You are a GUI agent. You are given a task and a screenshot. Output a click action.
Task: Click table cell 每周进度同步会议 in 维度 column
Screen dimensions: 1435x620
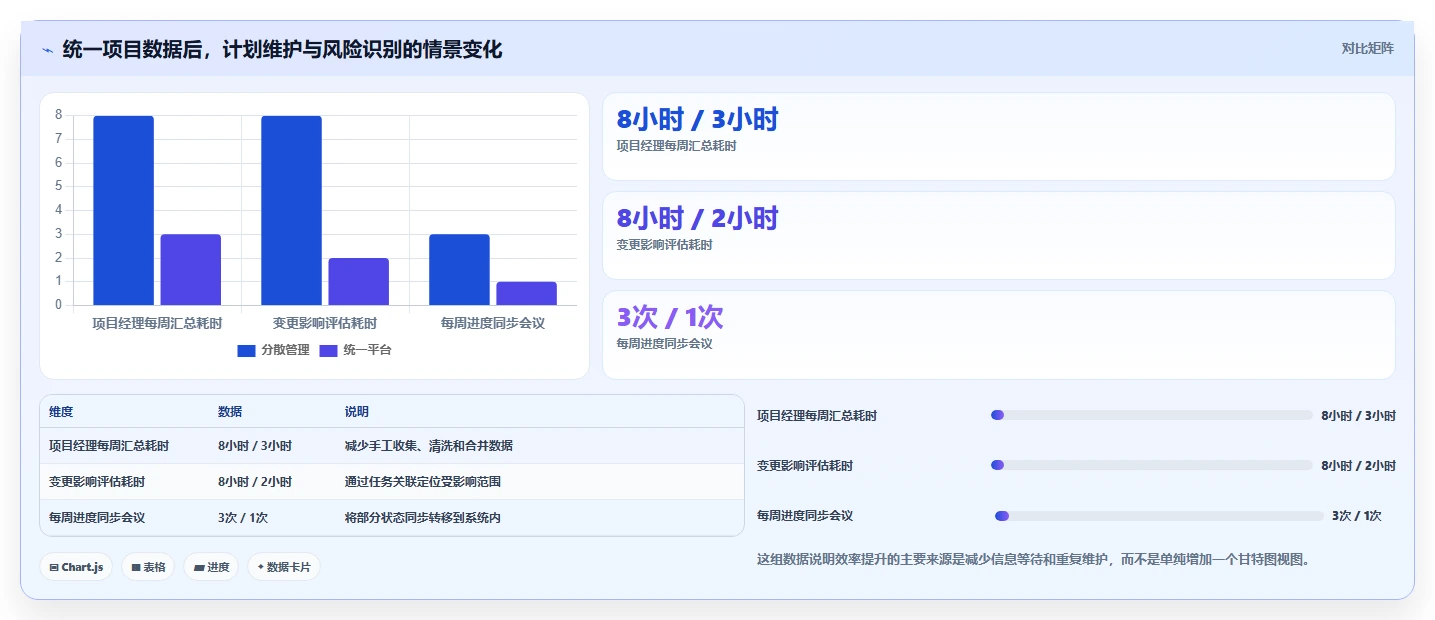(x=97, y=518)
